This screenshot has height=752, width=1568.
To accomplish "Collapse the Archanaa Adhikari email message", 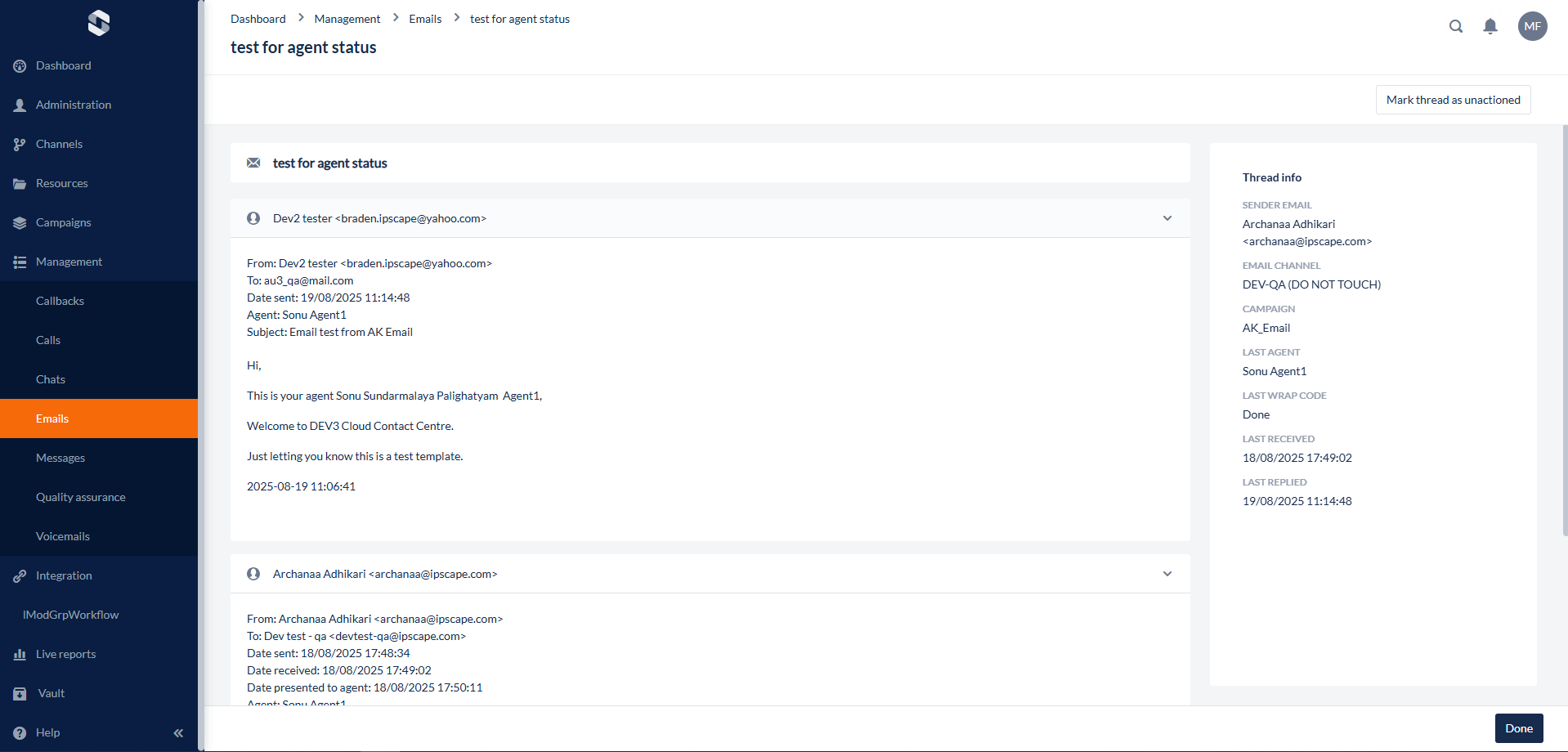I will pos(1167,574).
